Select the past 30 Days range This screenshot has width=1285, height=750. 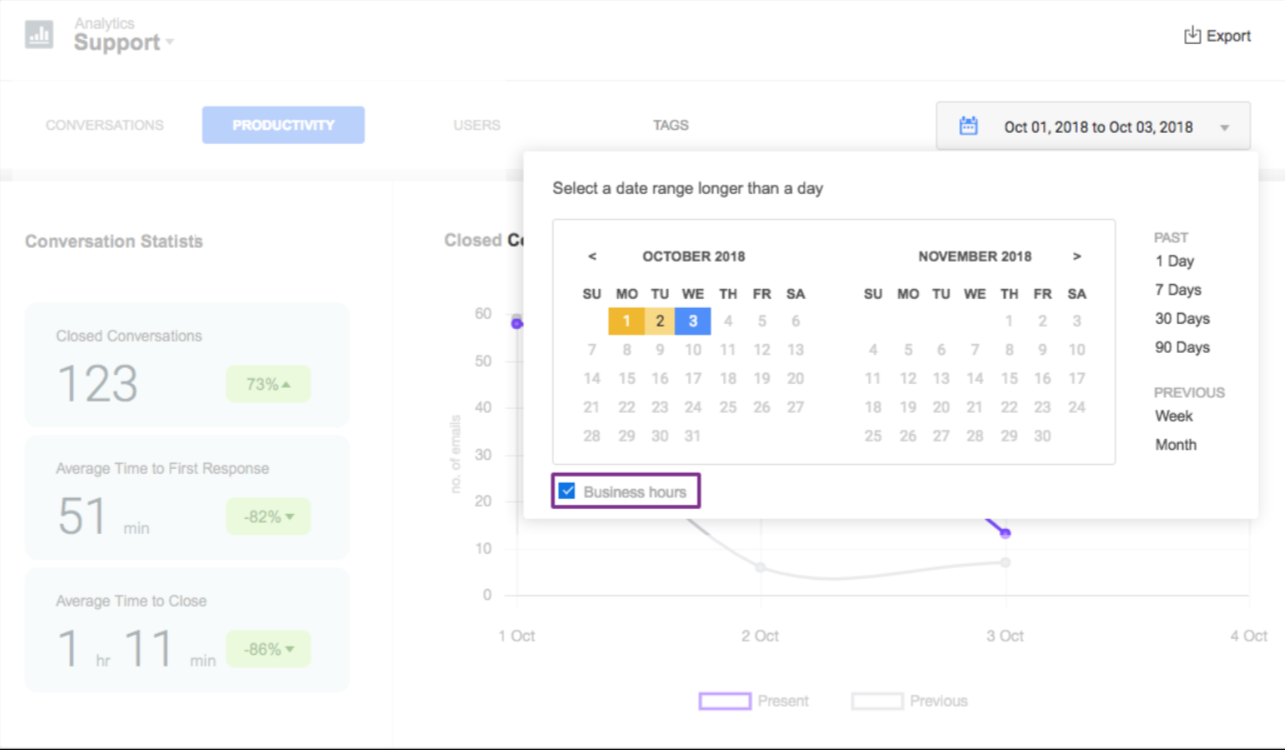1182,319
